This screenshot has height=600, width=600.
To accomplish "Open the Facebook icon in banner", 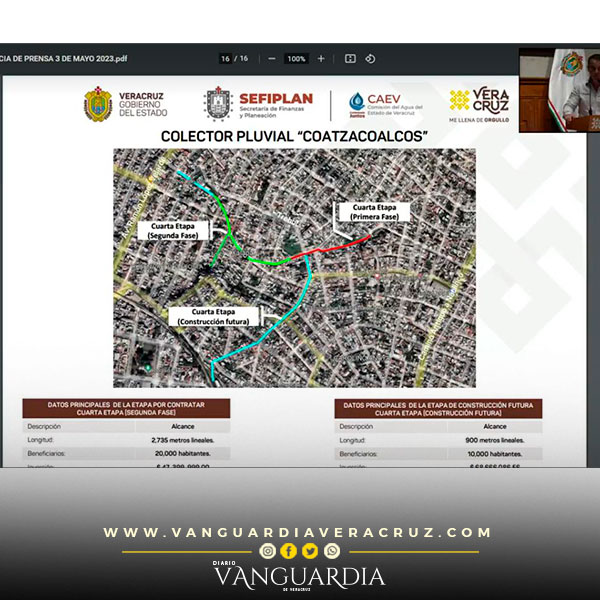I will 289,551.
